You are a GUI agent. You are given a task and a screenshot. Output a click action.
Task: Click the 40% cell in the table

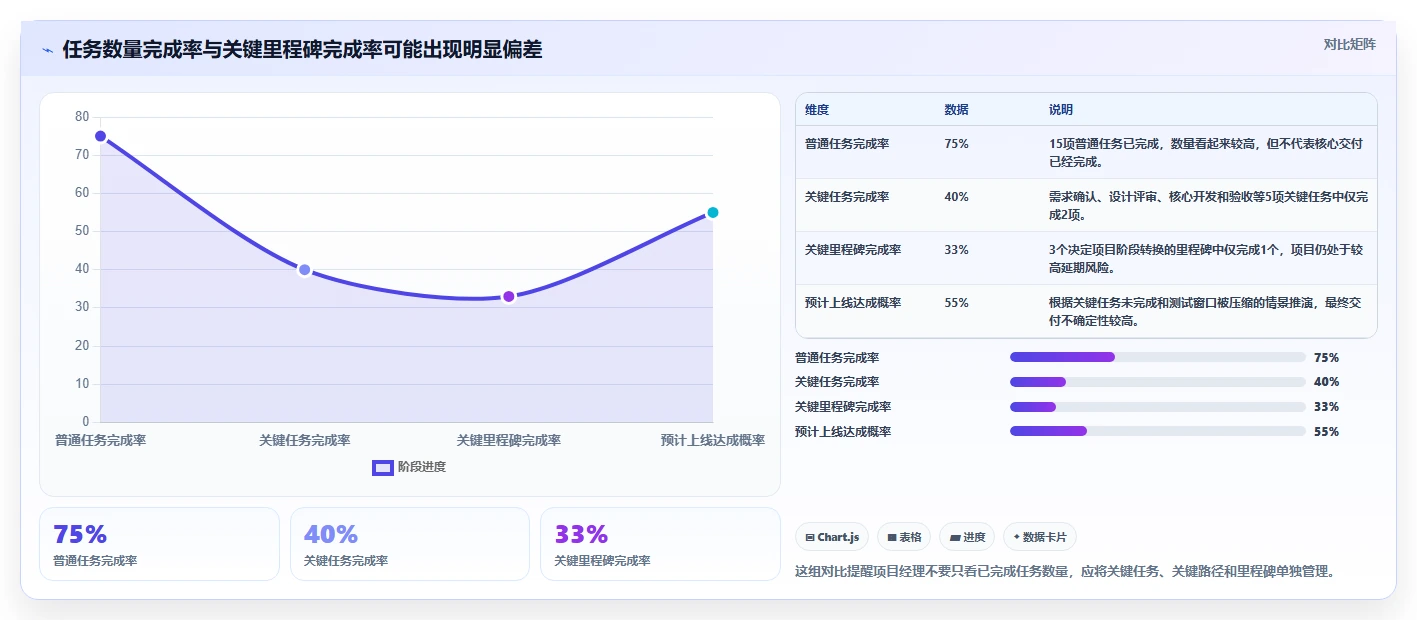coord(956,197)
